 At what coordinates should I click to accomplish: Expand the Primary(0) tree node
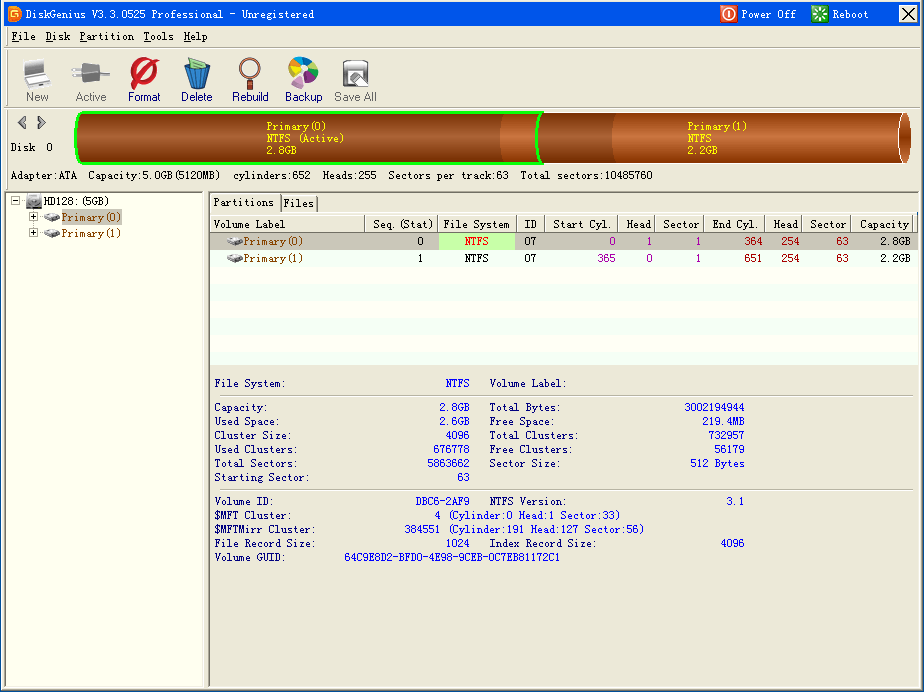pyautogui.click(x=34, y=217)
